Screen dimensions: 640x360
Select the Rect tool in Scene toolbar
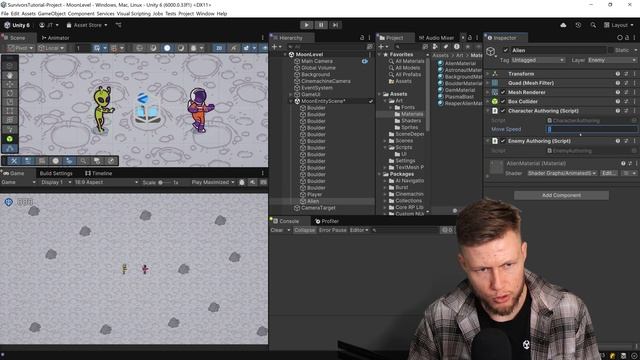tap(9, 111)
